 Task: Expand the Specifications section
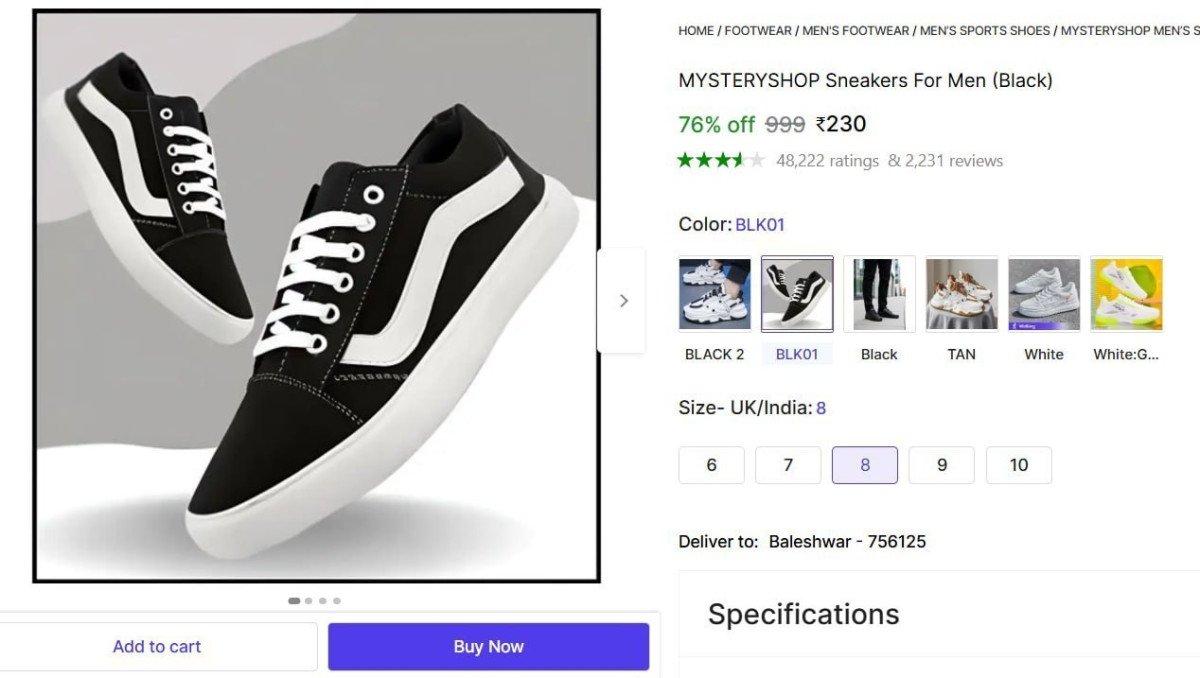[x=802, y=615]
